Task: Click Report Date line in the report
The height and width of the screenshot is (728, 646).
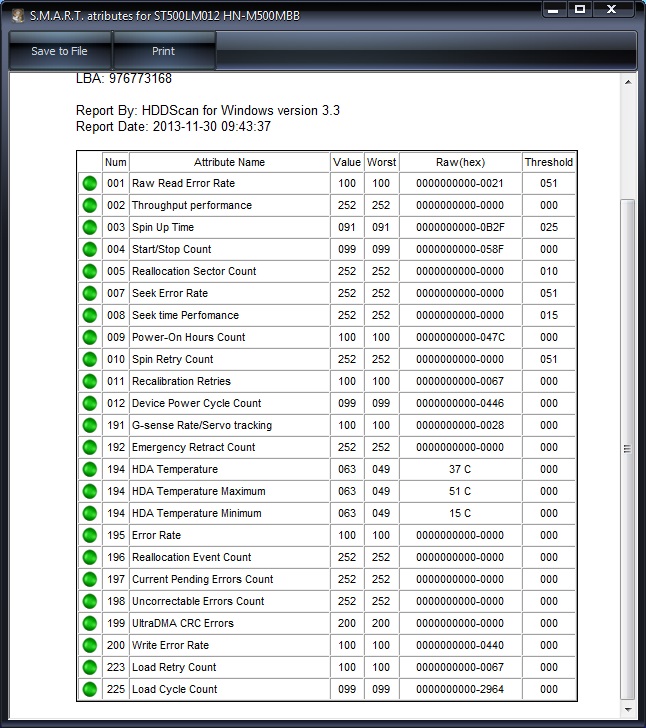Action: (x=173, y=127)
